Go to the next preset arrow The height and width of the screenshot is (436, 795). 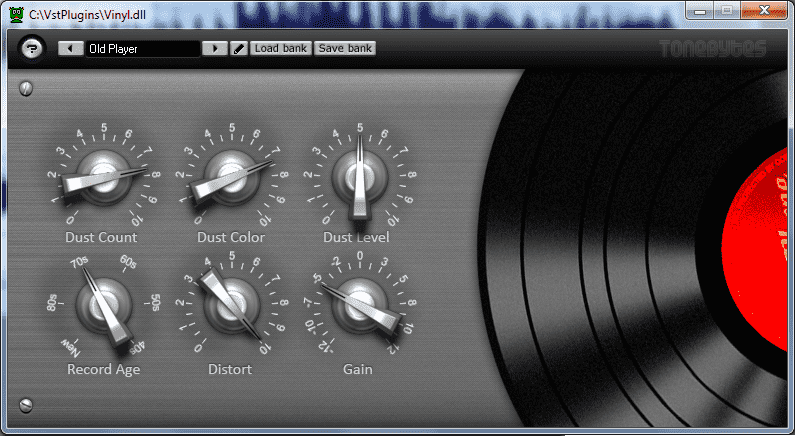[x=214, y=49]
